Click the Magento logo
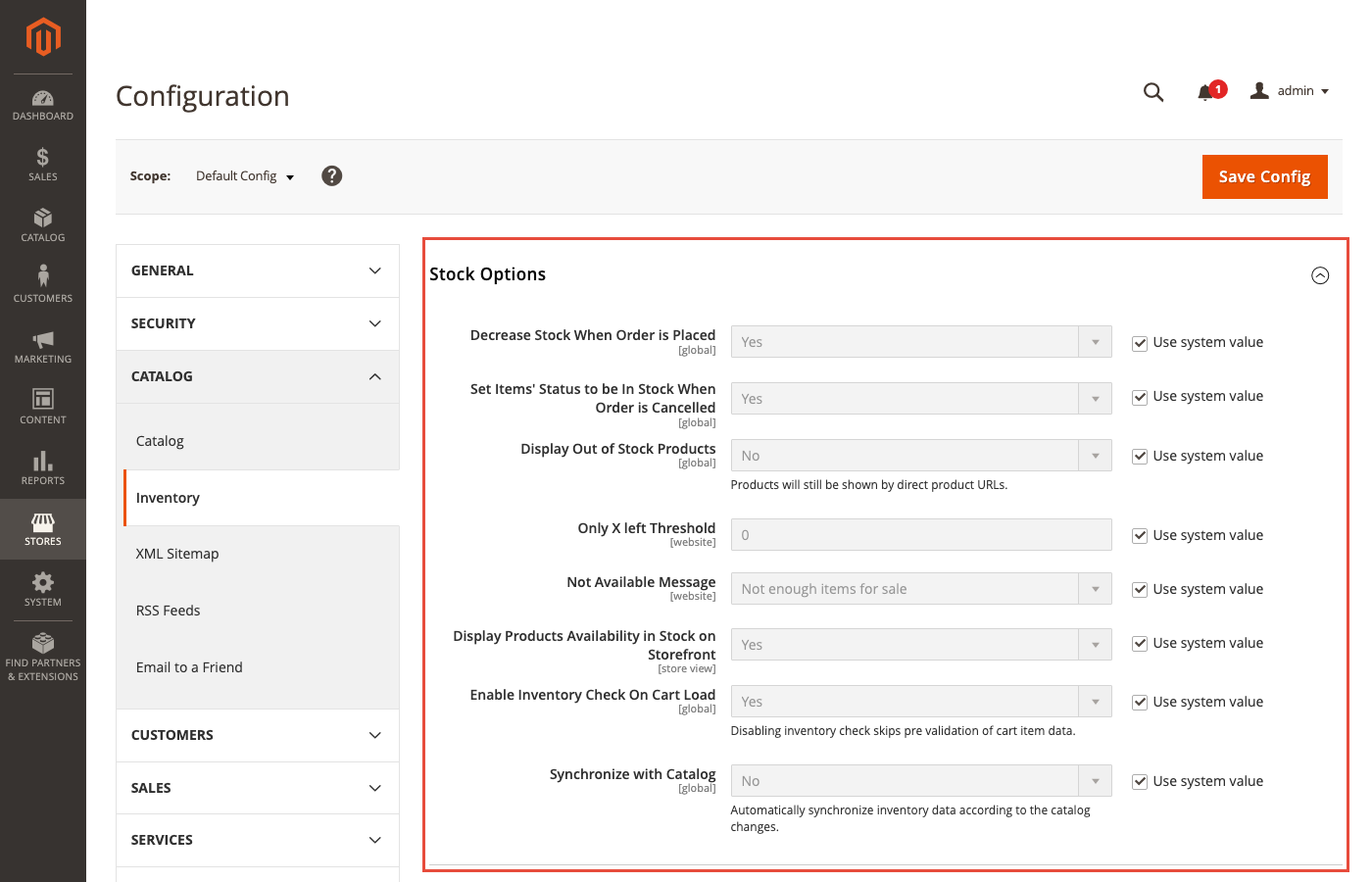 pyautogui.click(x=42, y=37)
